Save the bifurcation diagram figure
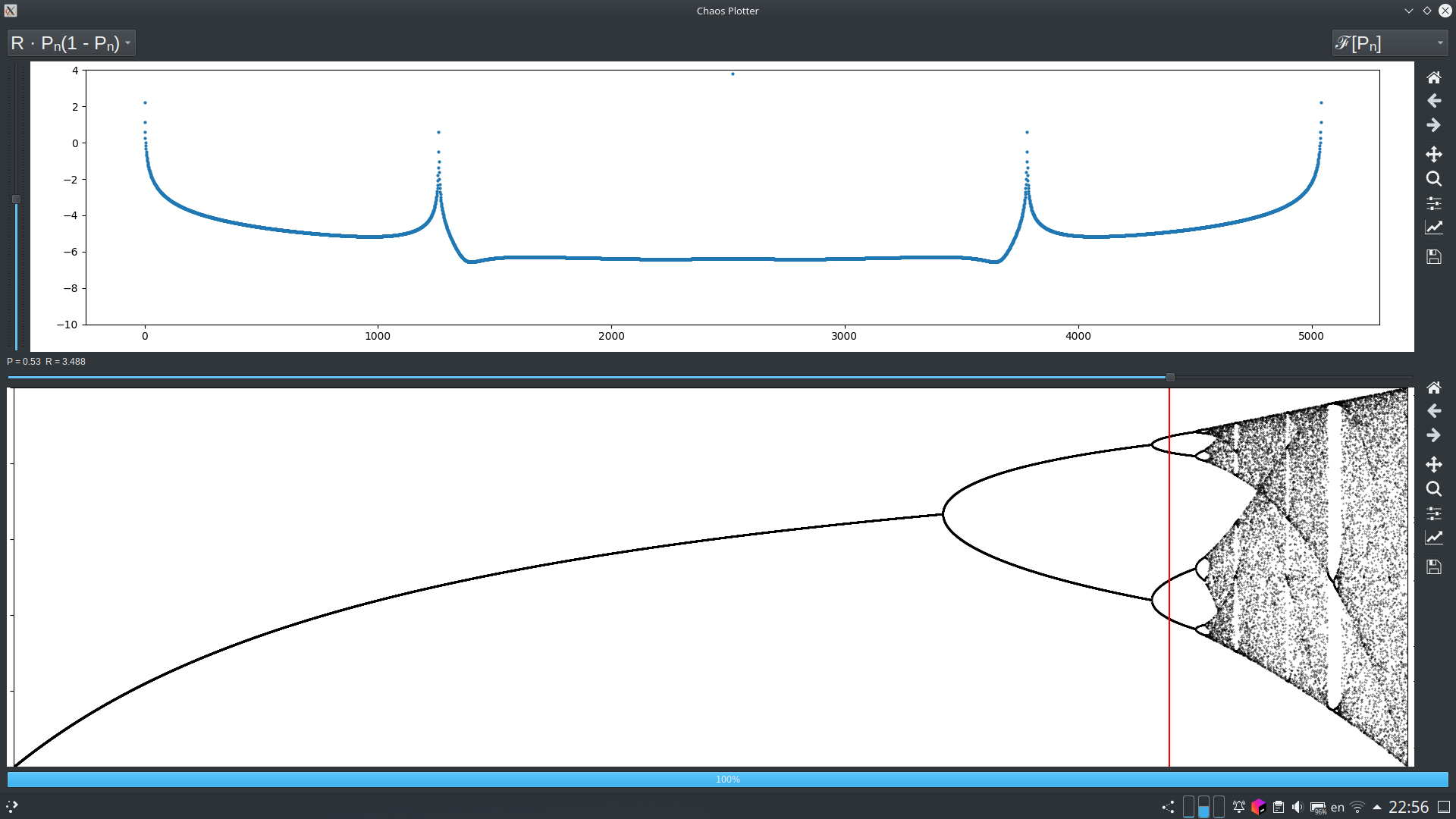This screenshot has width=1456, height=819. pos(1433,567)
